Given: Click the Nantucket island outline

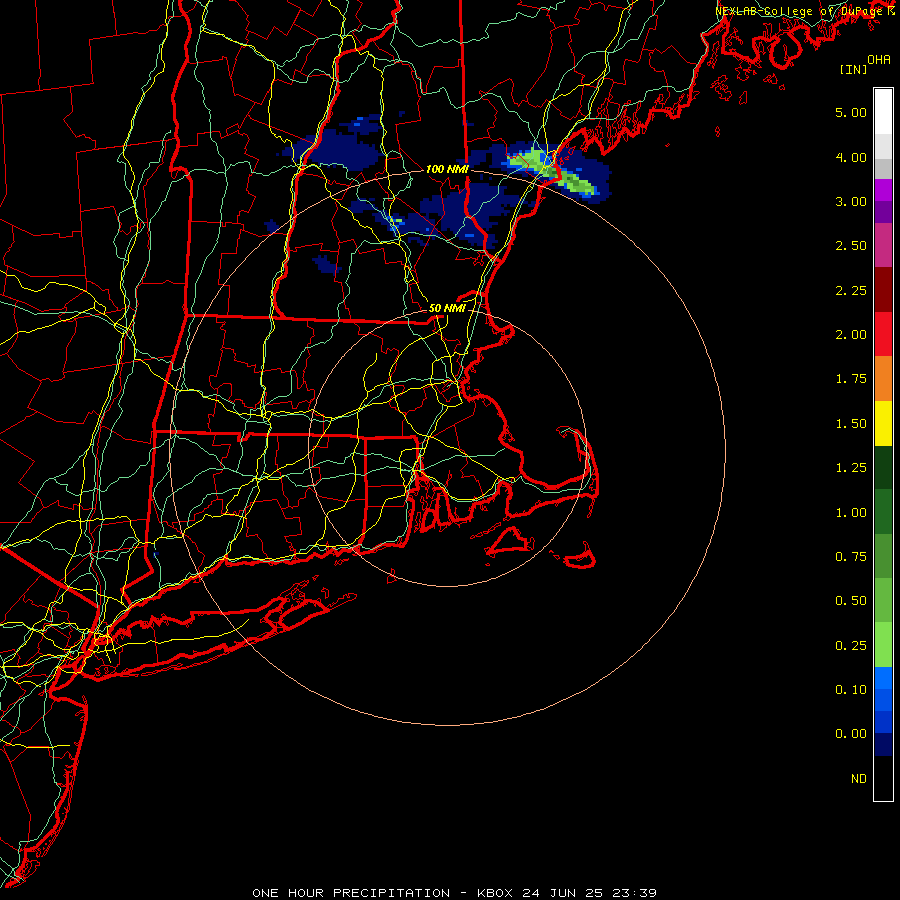Looking at the screenshot, I should point(581,557).
